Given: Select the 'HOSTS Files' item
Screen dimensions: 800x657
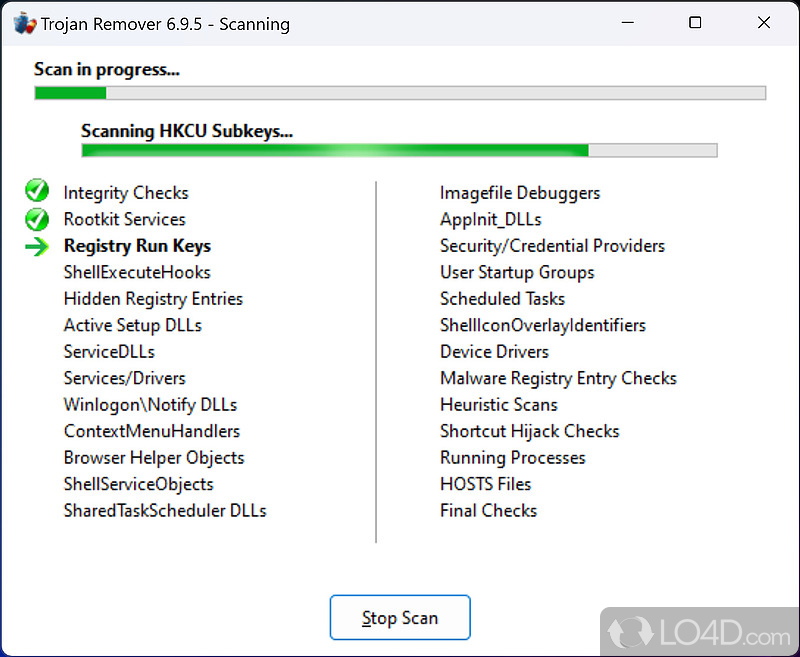Looking at the screenshot, I should tap(486, 485).
